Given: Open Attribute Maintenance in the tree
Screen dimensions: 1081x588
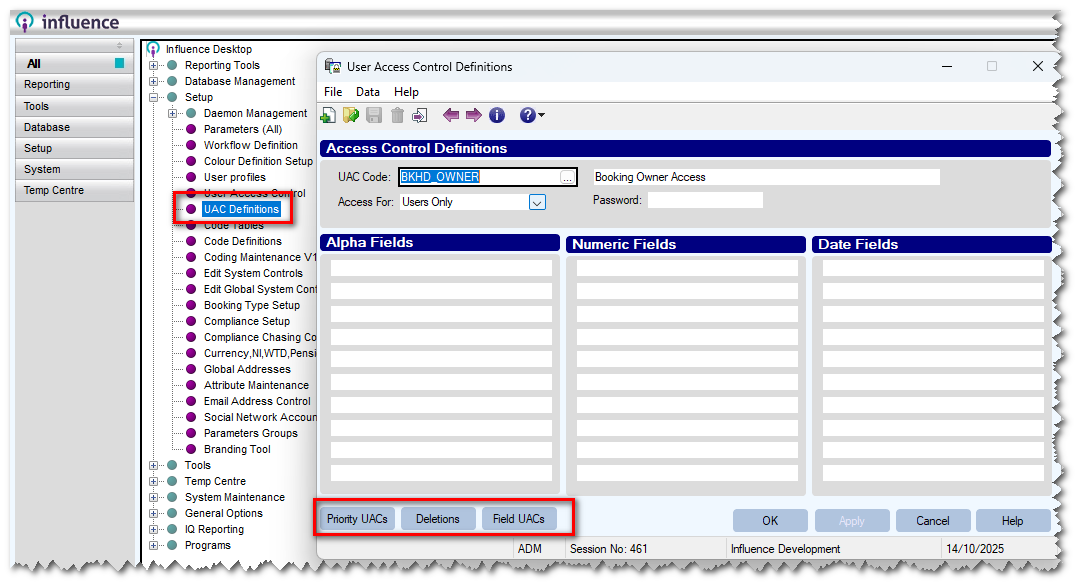Looking at the screenshot, I should coord(256,385).
